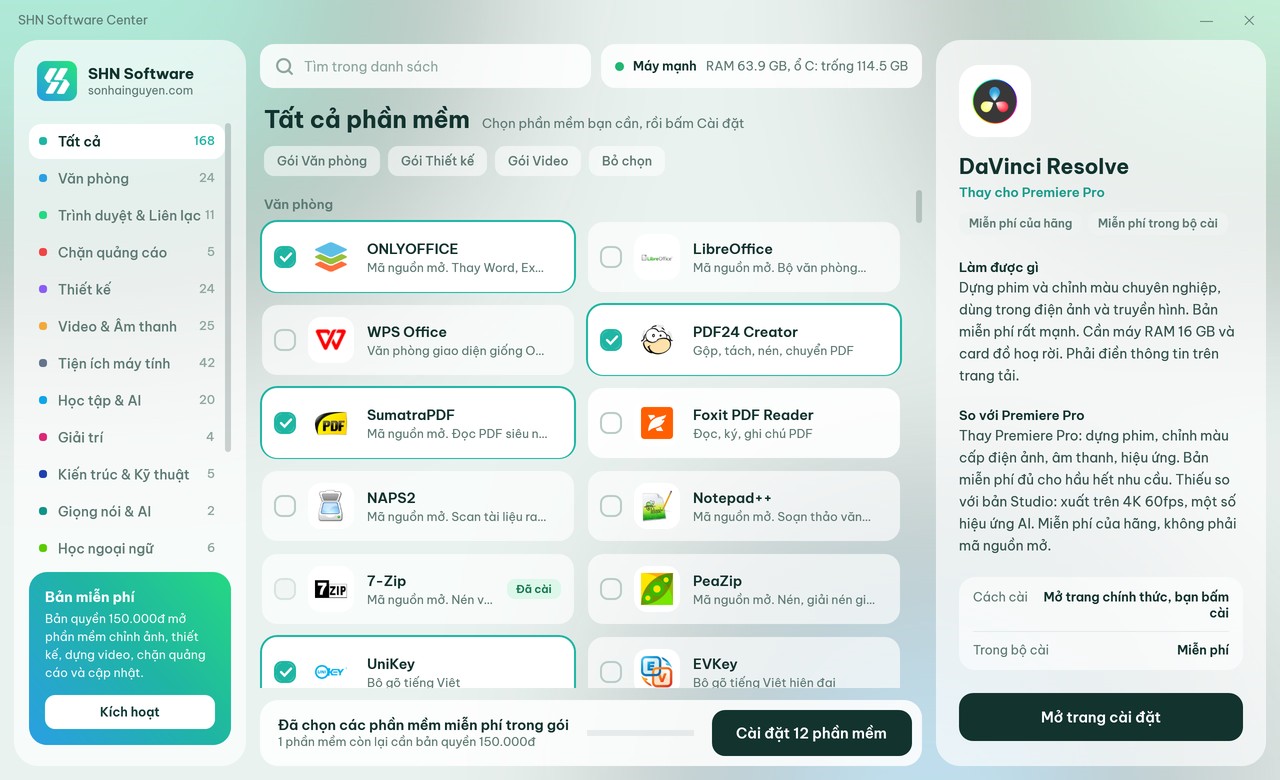Screen dimensions: 1280x780
Task: Click the PeaZip app icon
Action: (x=657, y=589)
